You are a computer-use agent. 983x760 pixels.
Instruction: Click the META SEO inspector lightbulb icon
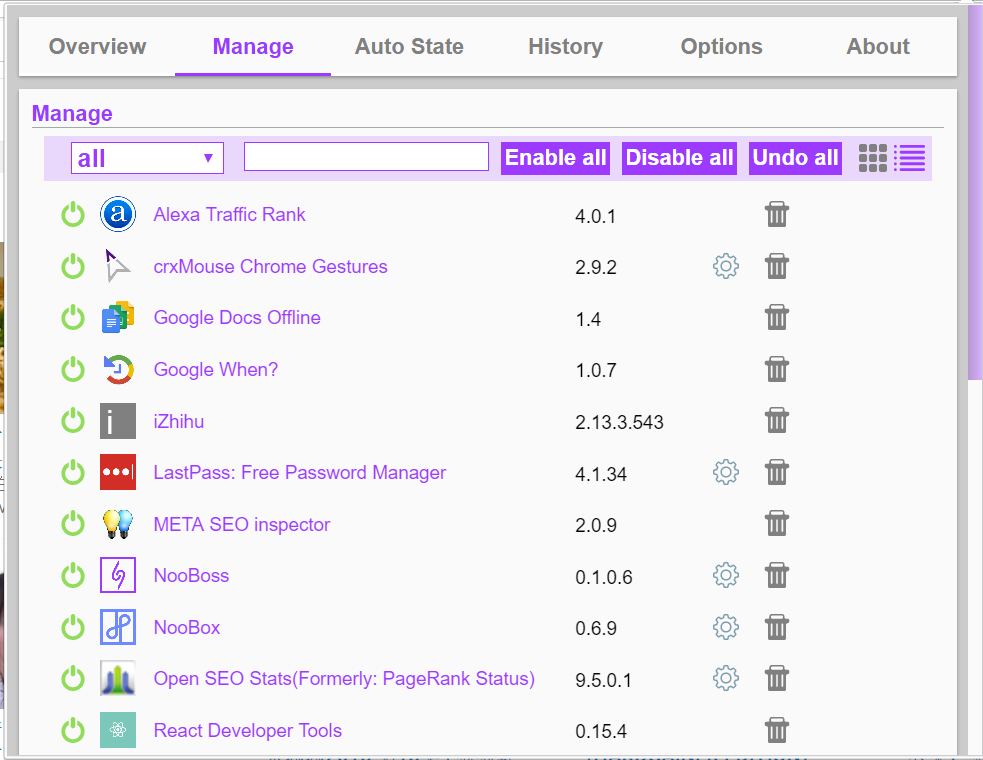(118, 524)
